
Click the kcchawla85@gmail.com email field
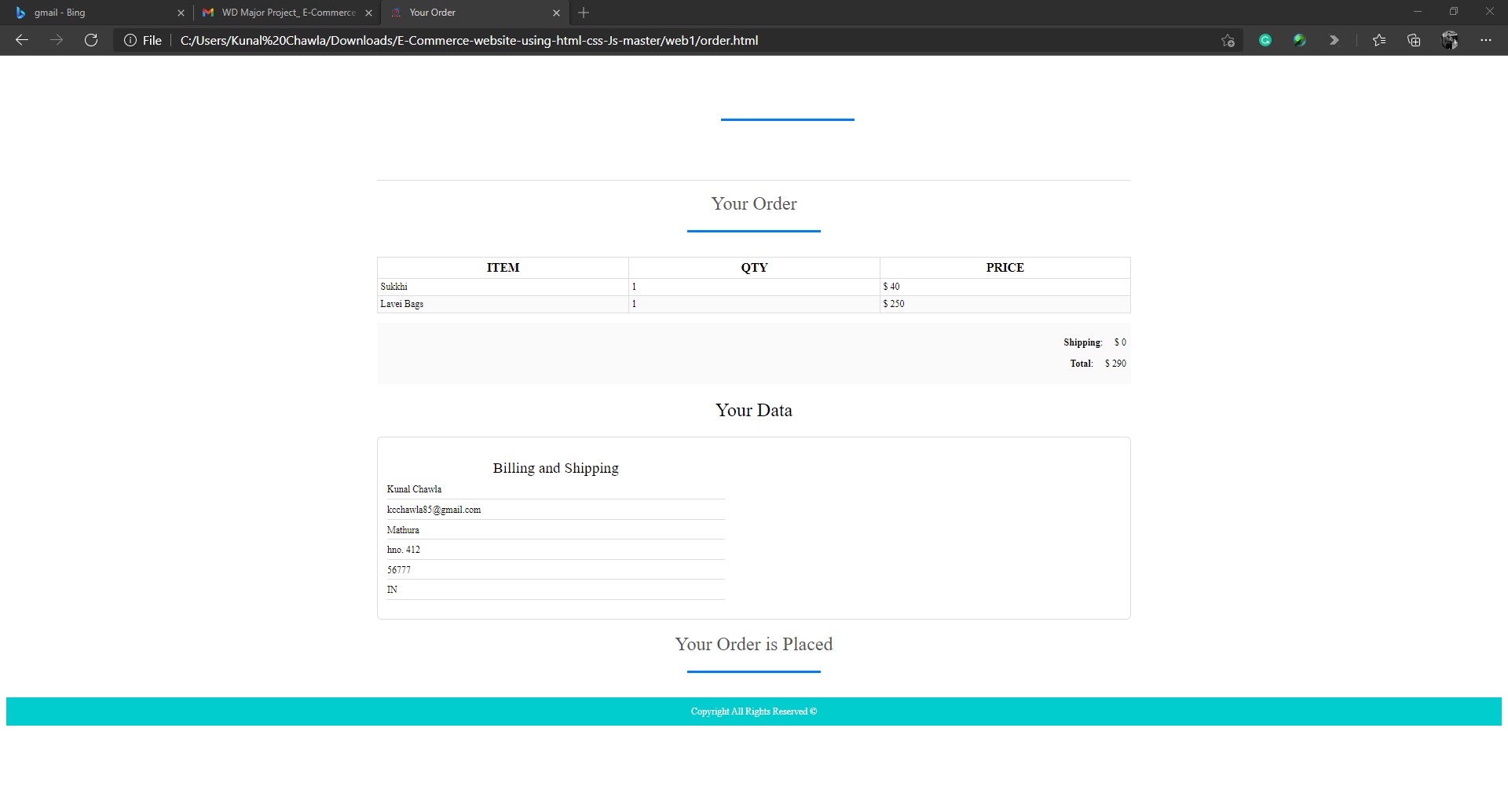tap(555, 509)
